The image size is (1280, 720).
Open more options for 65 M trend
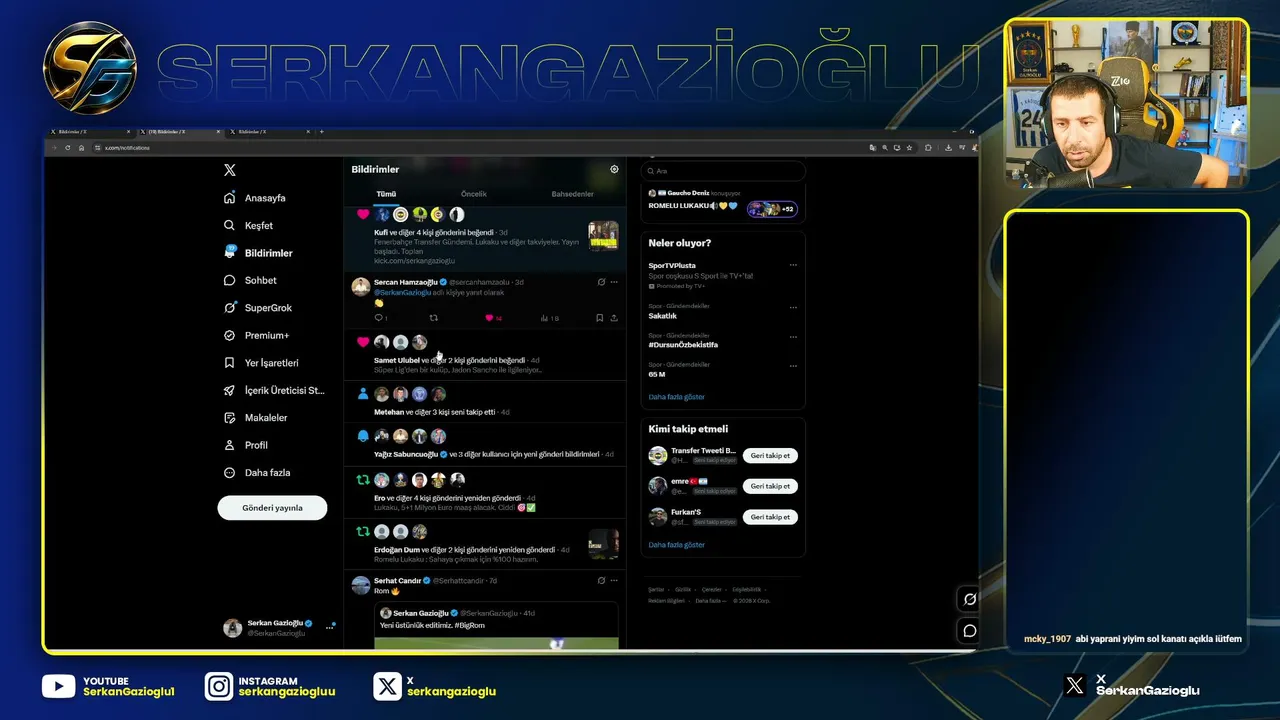(793, 365)
